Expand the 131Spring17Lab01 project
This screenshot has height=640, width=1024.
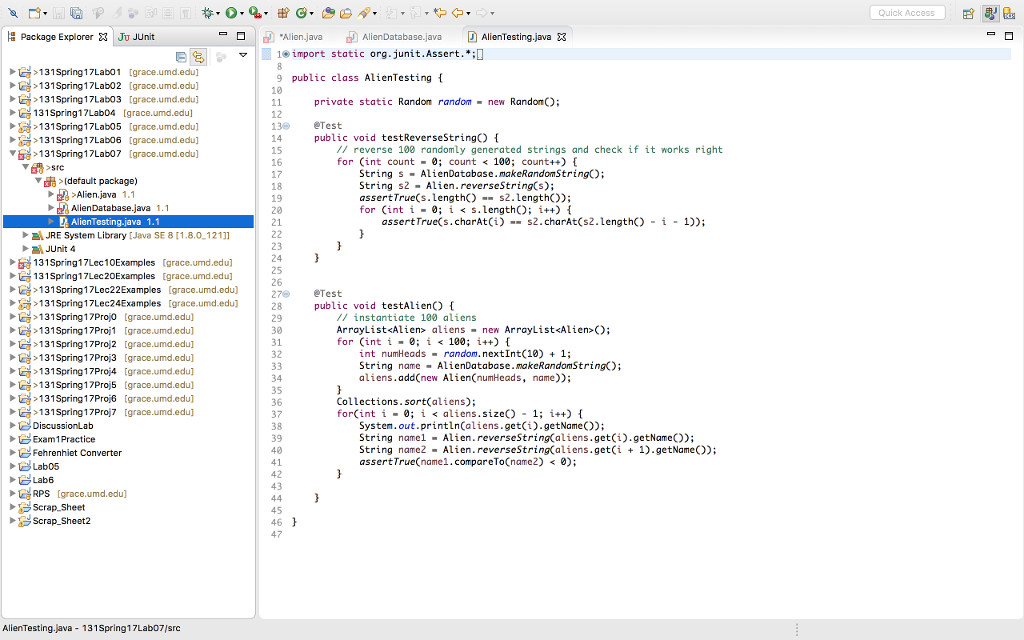click(x=12, y=72)
